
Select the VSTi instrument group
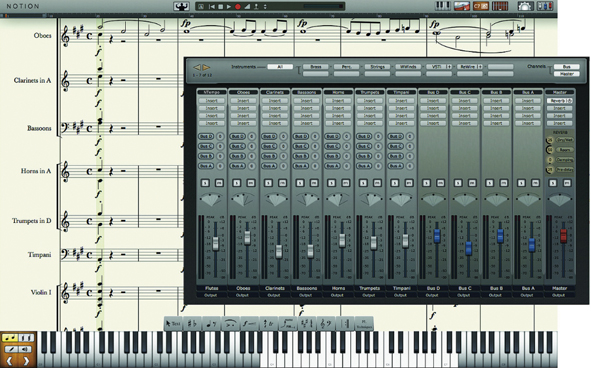click(x=439, y=67)
